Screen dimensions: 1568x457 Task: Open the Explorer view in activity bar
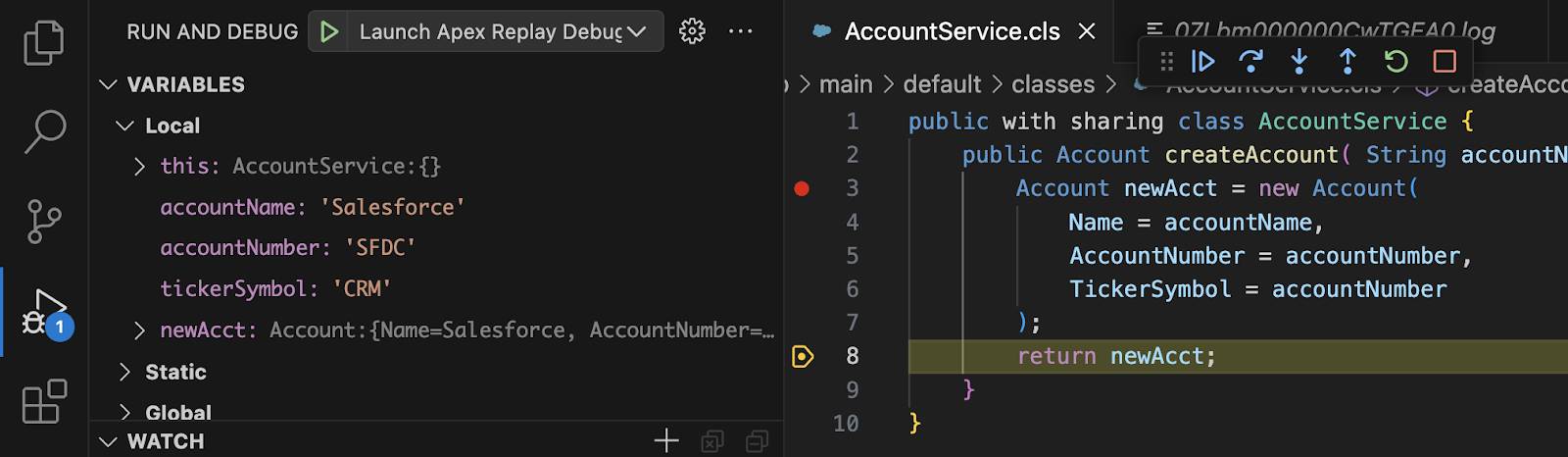click(44, 41)
